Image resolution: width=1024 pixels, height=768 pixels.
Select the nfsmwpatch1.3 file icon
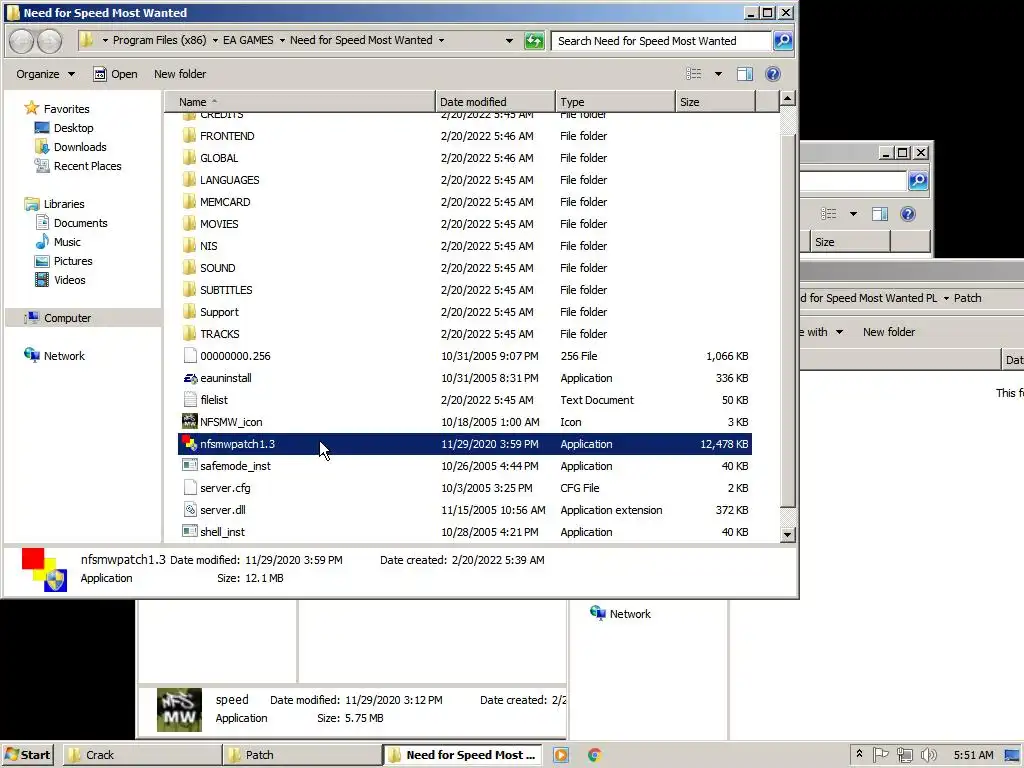click(189, 443)
